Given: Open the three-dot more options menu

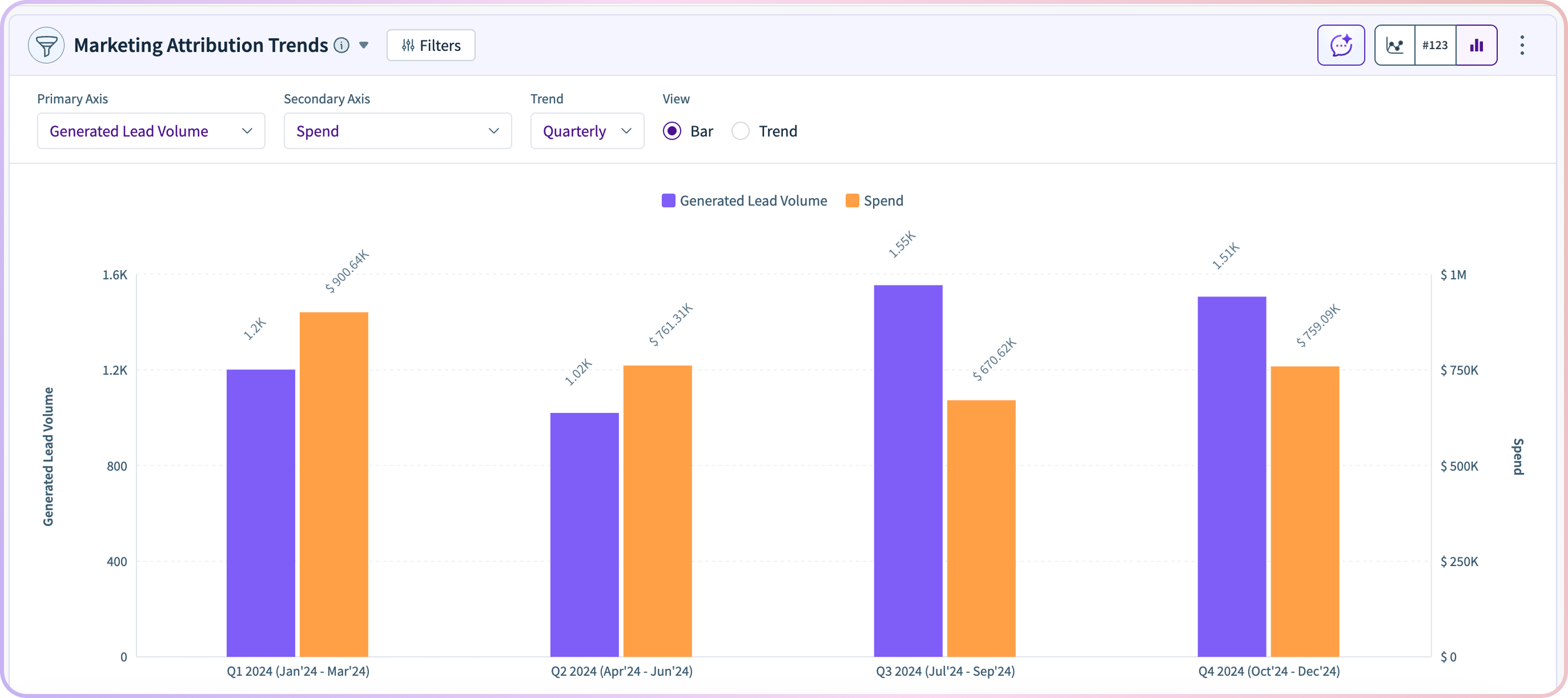Looking at the screenshot, I should tap(1522, 45).
